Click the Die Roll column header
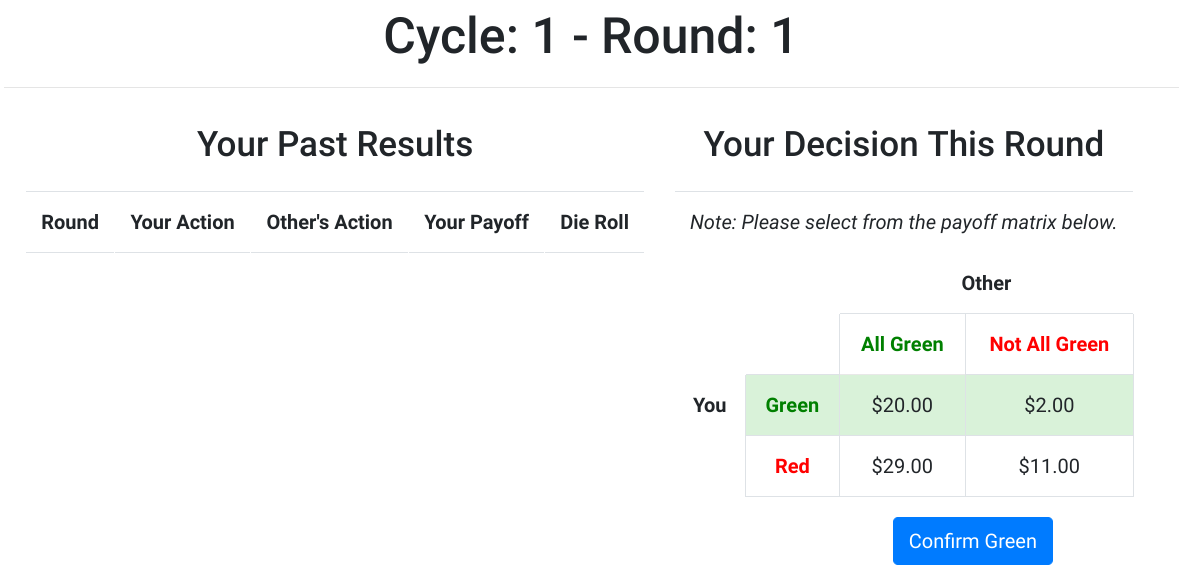This screenshot has width=1194, height=567. pyautogui.click(x=594, y=222)
